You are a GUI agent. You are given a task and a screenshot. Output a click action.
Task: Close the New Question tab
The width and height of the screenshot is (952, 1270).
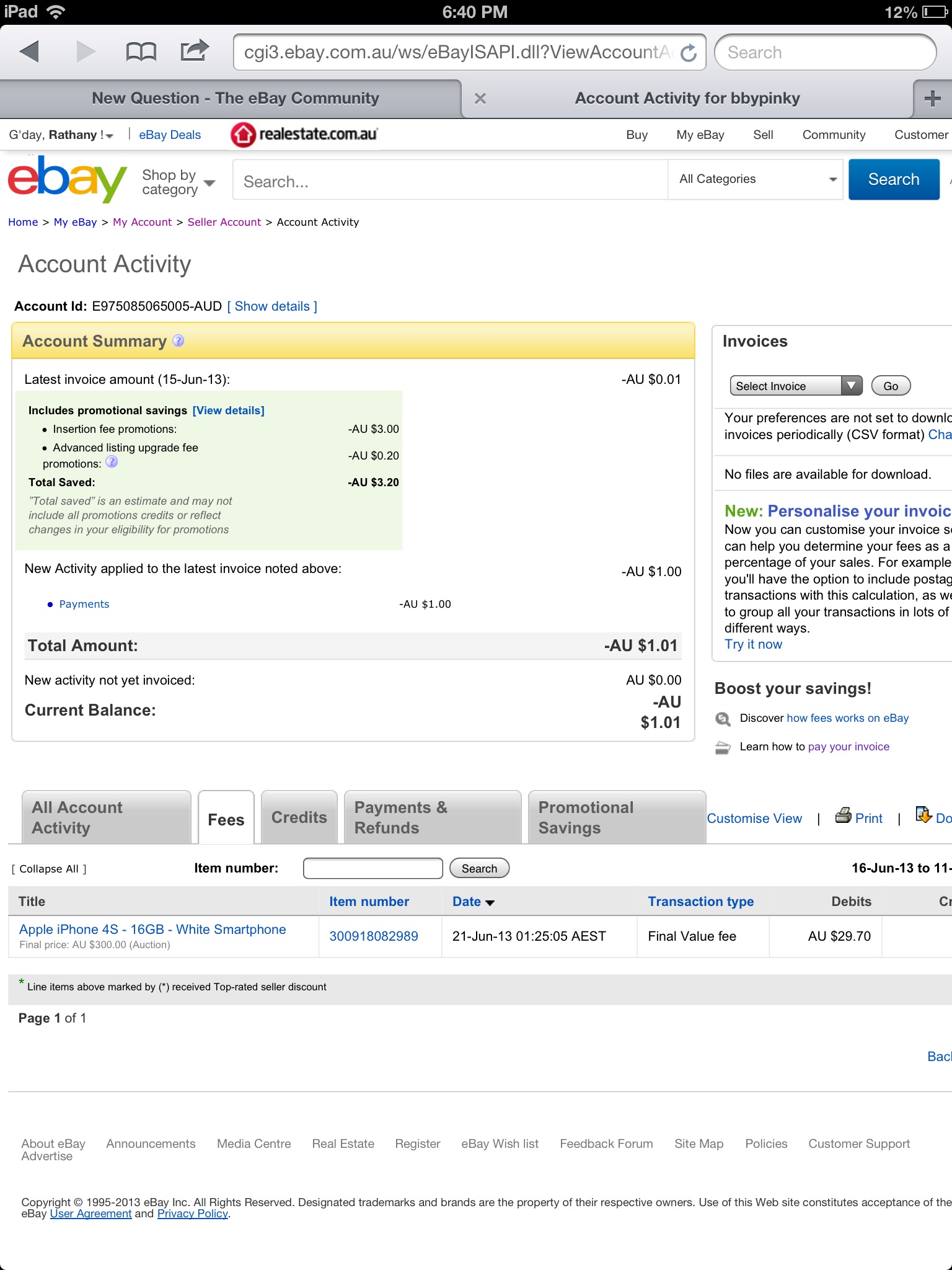pos(480,99)
